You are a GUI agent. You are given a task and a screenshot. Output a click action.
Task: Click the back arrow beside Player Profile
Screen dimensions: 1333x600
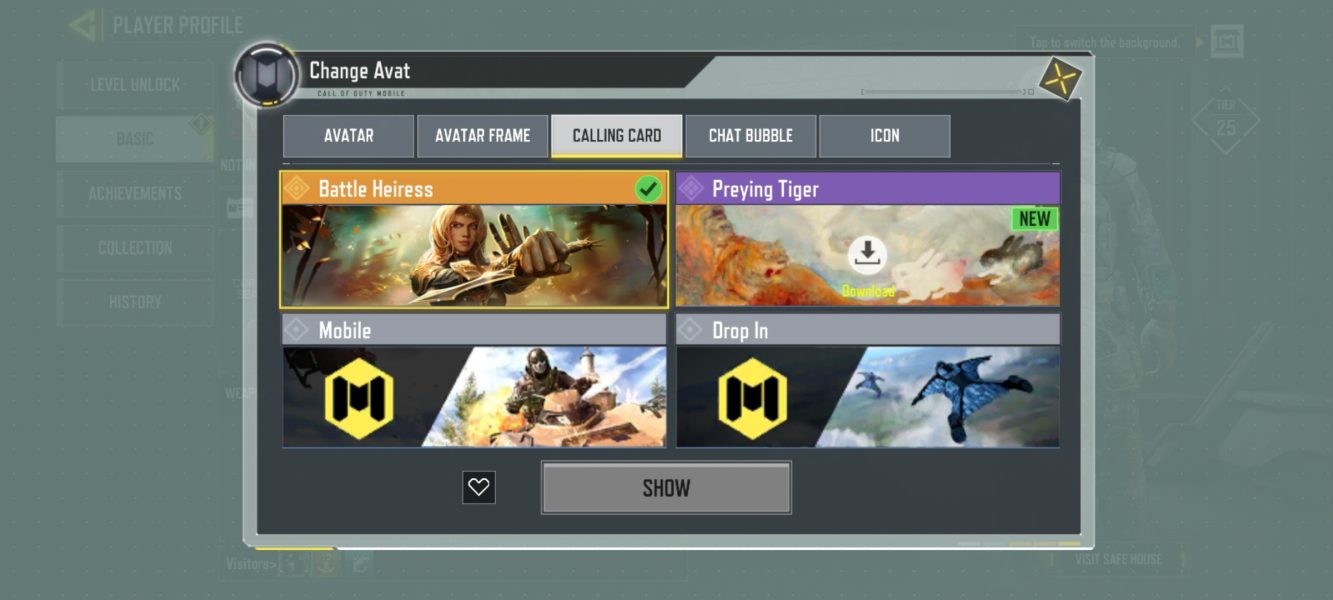(x=84, y=25)
